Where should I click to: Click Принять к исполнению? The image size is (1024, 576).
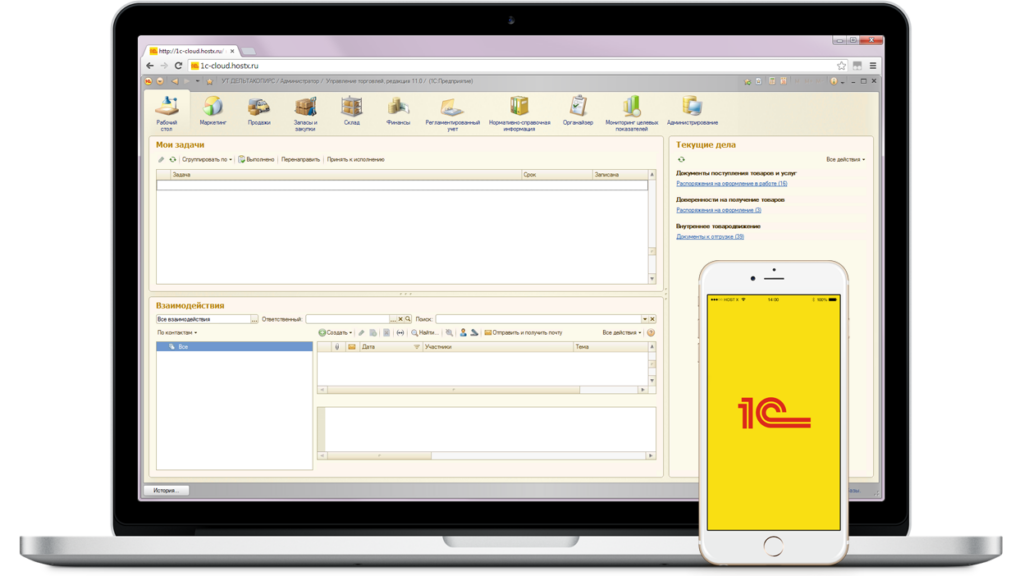pos(355,159)
